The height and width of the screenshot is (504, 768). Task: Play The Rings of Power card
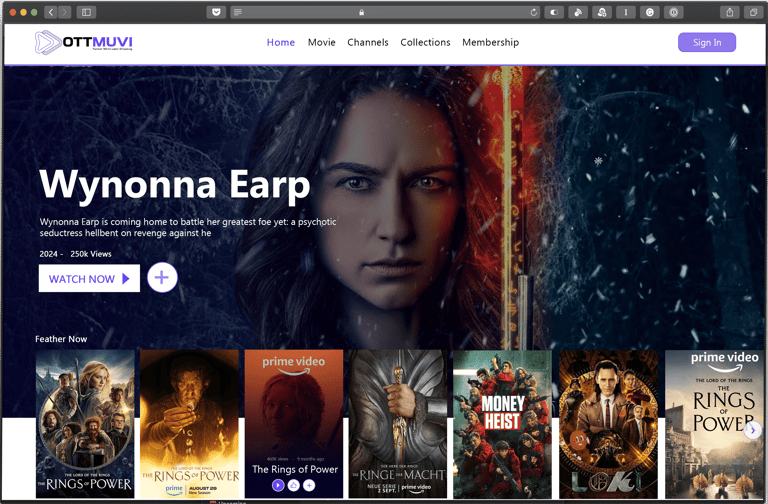pyautogui.click(x=278, y=485)
